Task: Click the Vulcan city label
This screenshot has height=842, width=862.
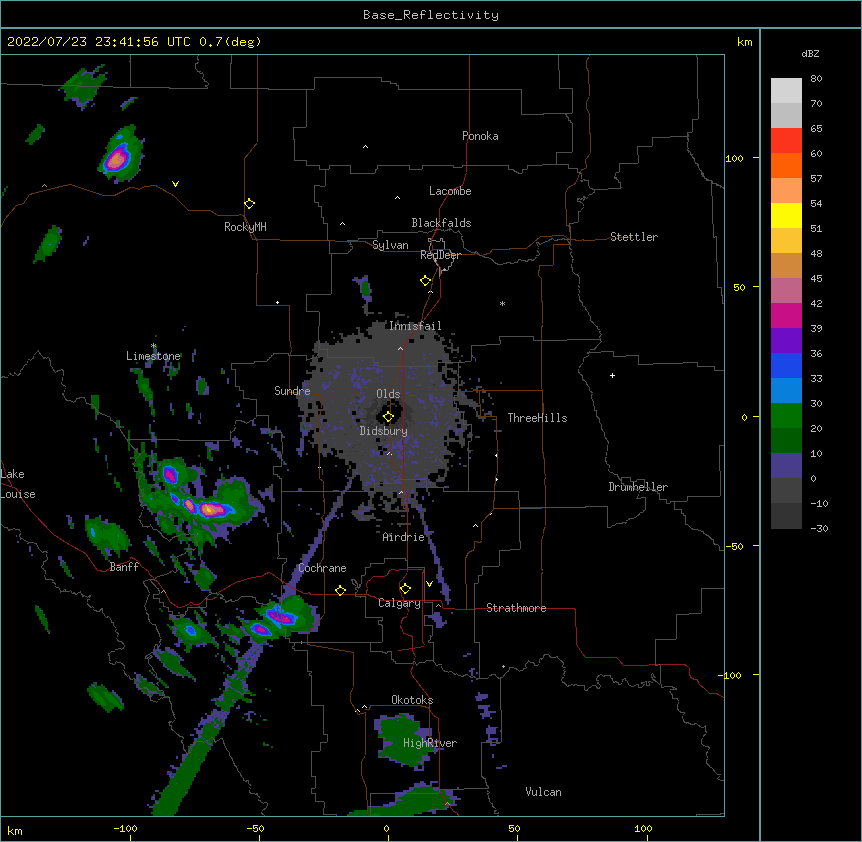Action: pyautogui.click(x=543, y=792)
